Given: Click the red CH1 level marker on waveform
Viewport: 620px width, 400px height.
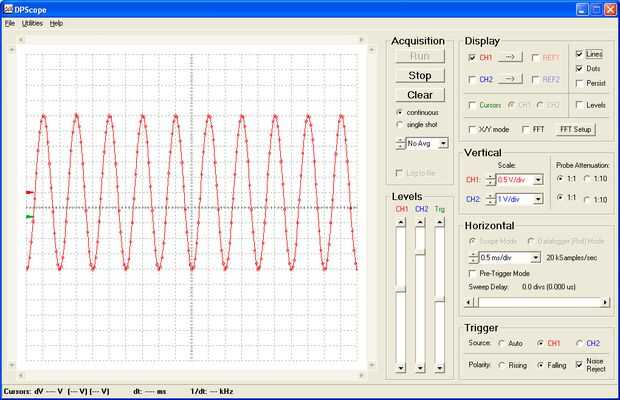Looking at the screenshot, I should click(x=30, y=192).
